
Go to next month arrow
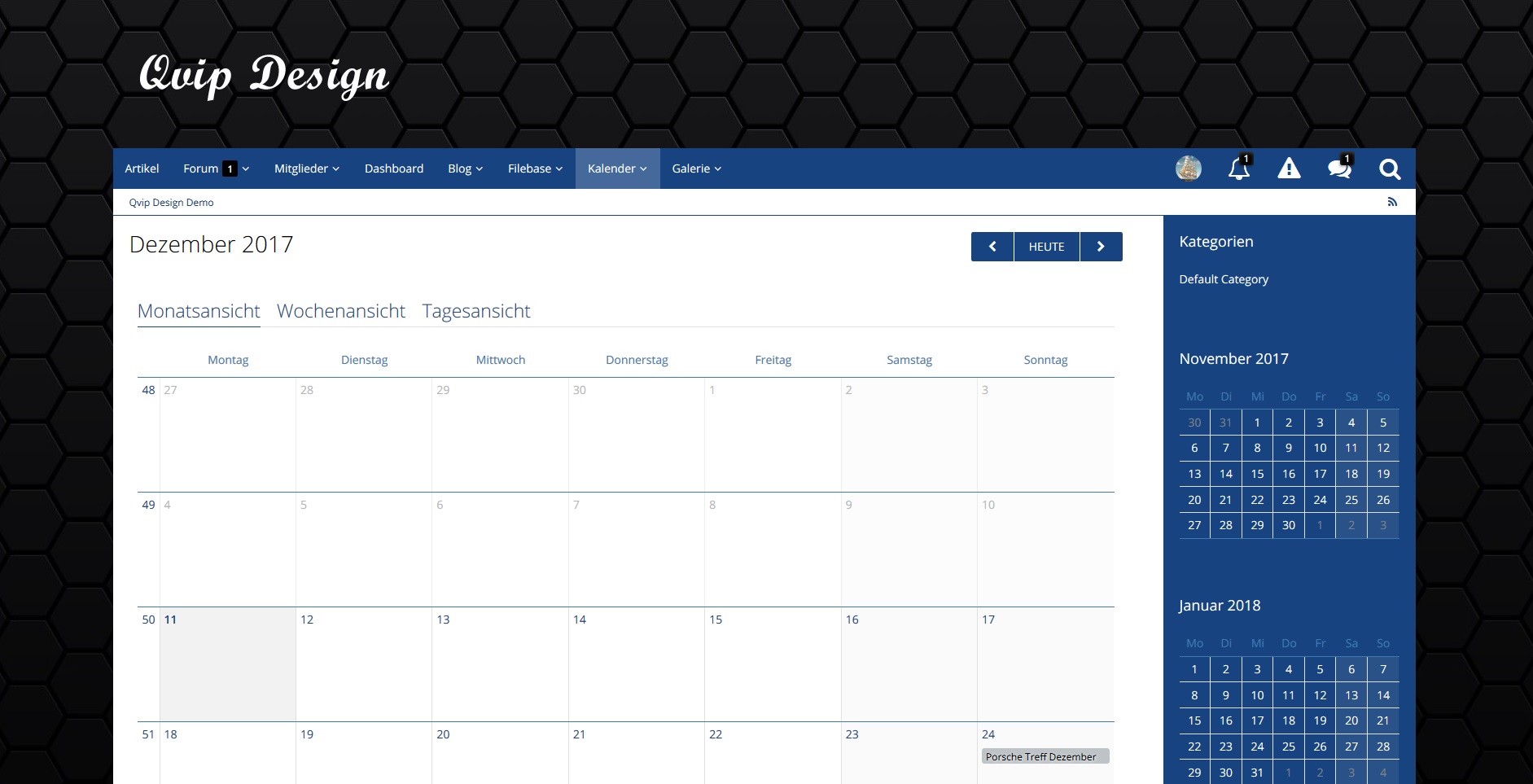pos(1101,247)
